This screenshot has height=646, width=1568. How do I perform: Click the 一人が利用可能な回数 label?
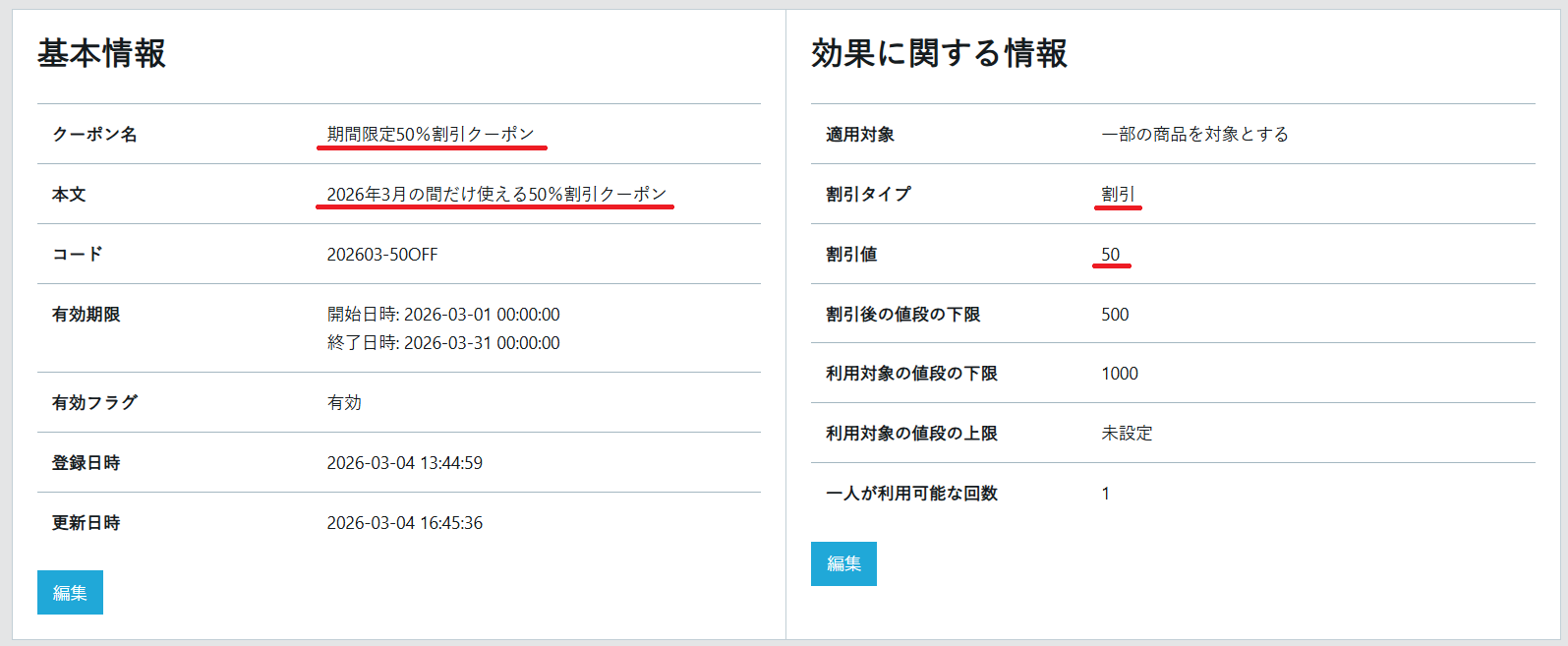[x=911, y=493]
